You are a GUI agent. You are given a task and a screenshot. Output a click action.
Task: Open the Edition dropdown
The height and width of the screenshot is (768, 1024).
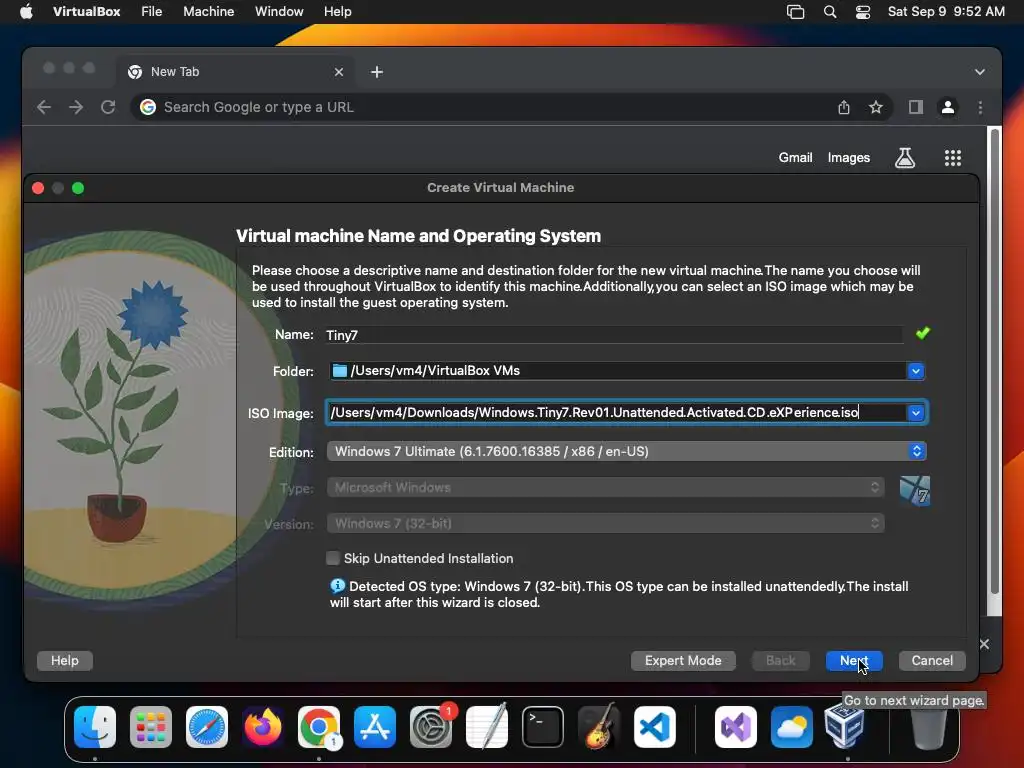pyautogui.click(x=627, y=451)
